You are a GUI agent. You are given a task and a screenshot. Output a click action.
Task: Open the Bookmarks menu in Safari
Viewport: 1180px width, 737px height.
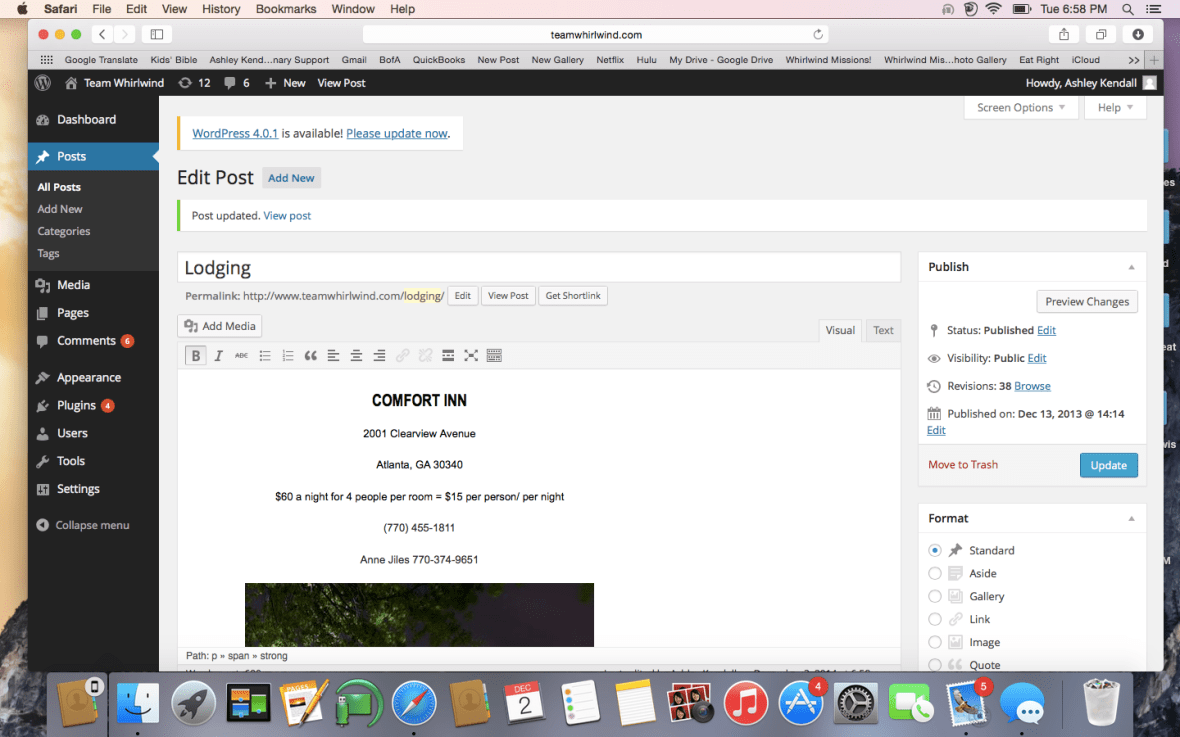[285, 8]
